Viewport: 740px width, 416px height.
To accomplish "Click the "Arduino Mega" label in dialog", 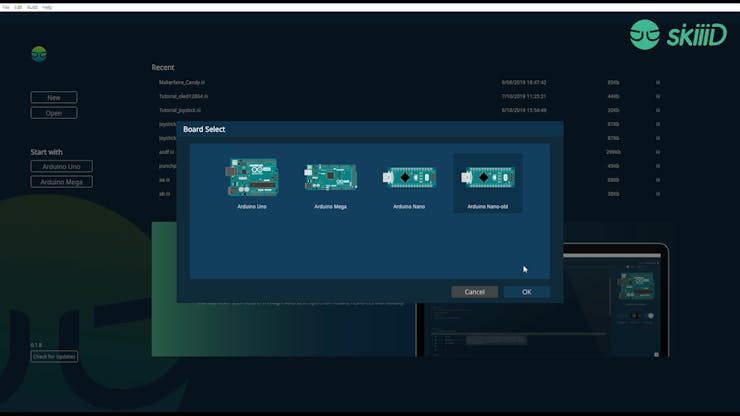I will coord(330,207).
